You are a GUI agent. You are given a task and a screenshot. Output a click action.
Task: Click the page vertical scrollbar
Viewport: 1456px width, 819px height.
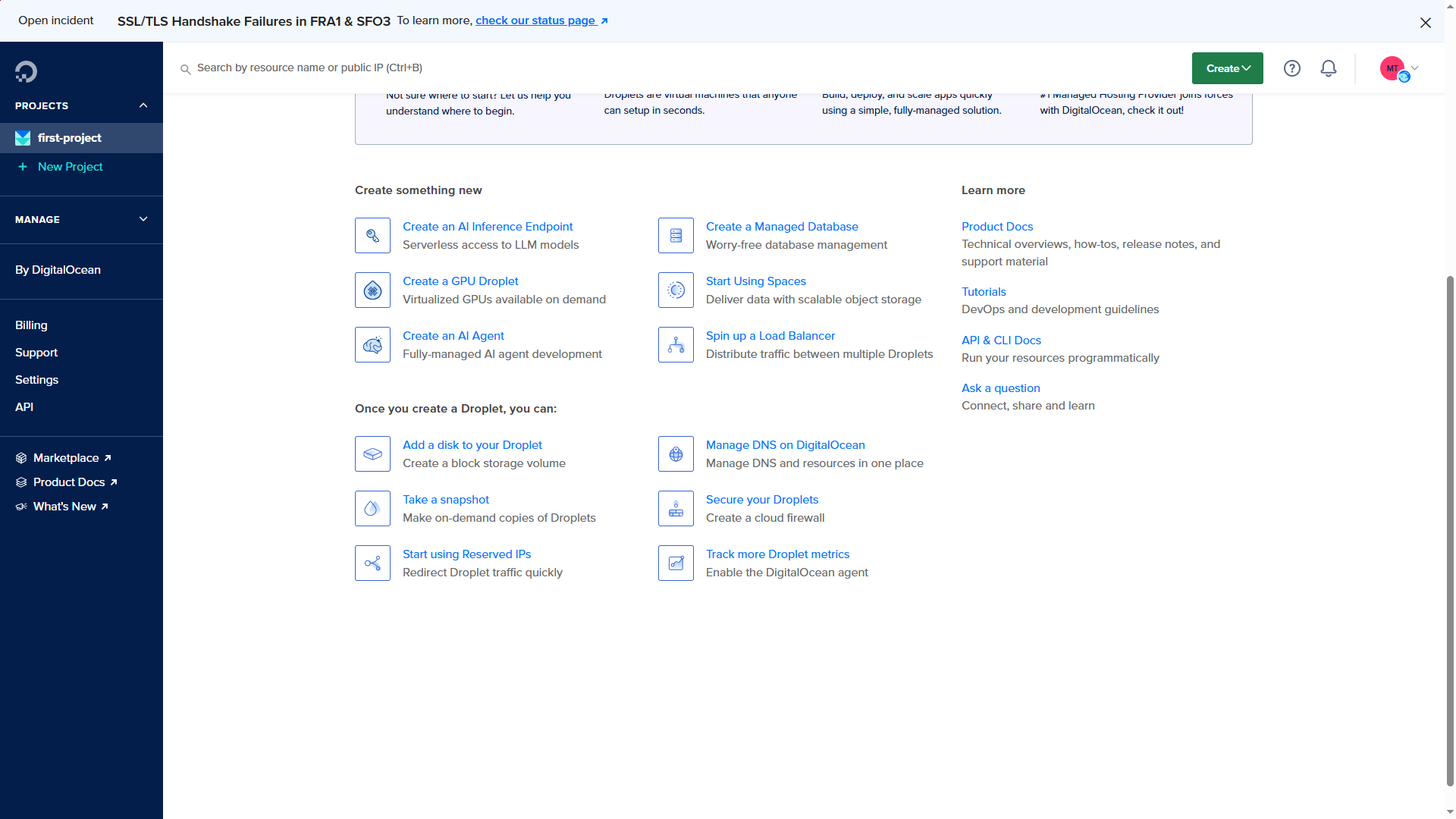(x=1450, y=531)
